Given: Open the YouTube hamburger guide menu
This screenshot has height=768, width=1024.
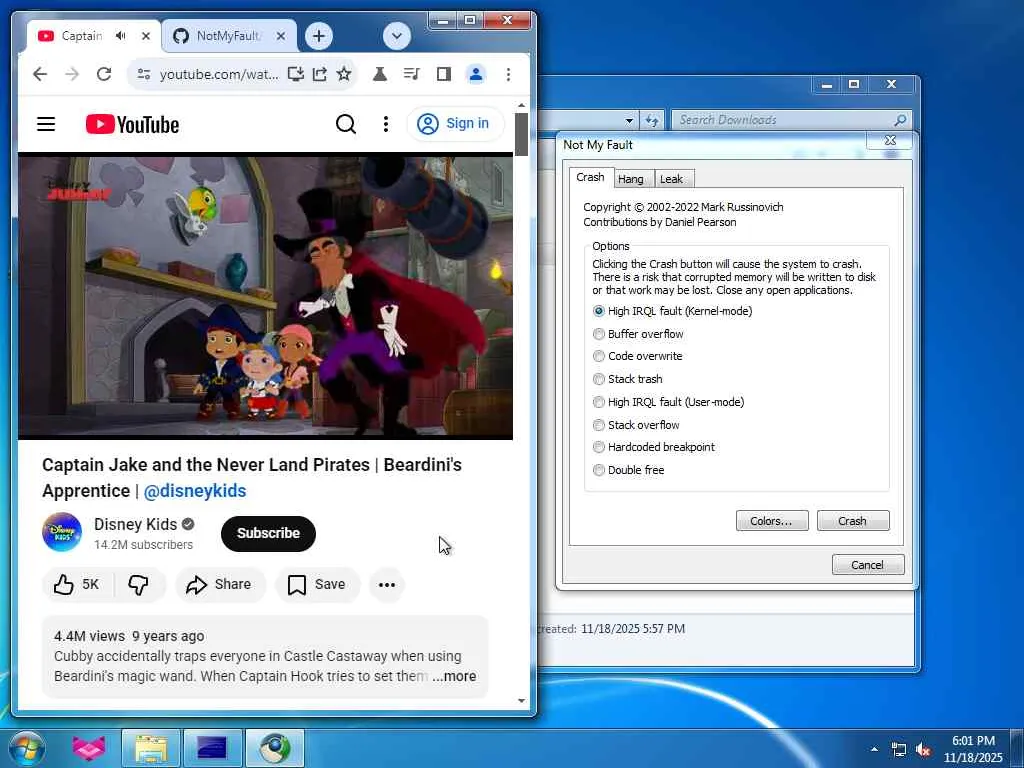Looking at the screenshot, I should click(x=46, y=123).
